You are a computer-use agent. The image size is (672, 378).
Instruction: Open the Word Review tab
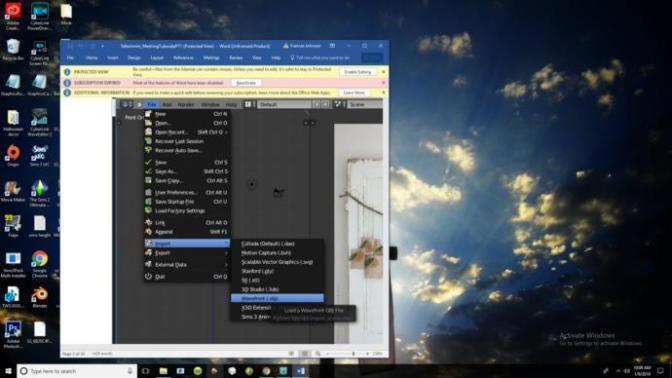pyautogui.click(x=236, y=57)
